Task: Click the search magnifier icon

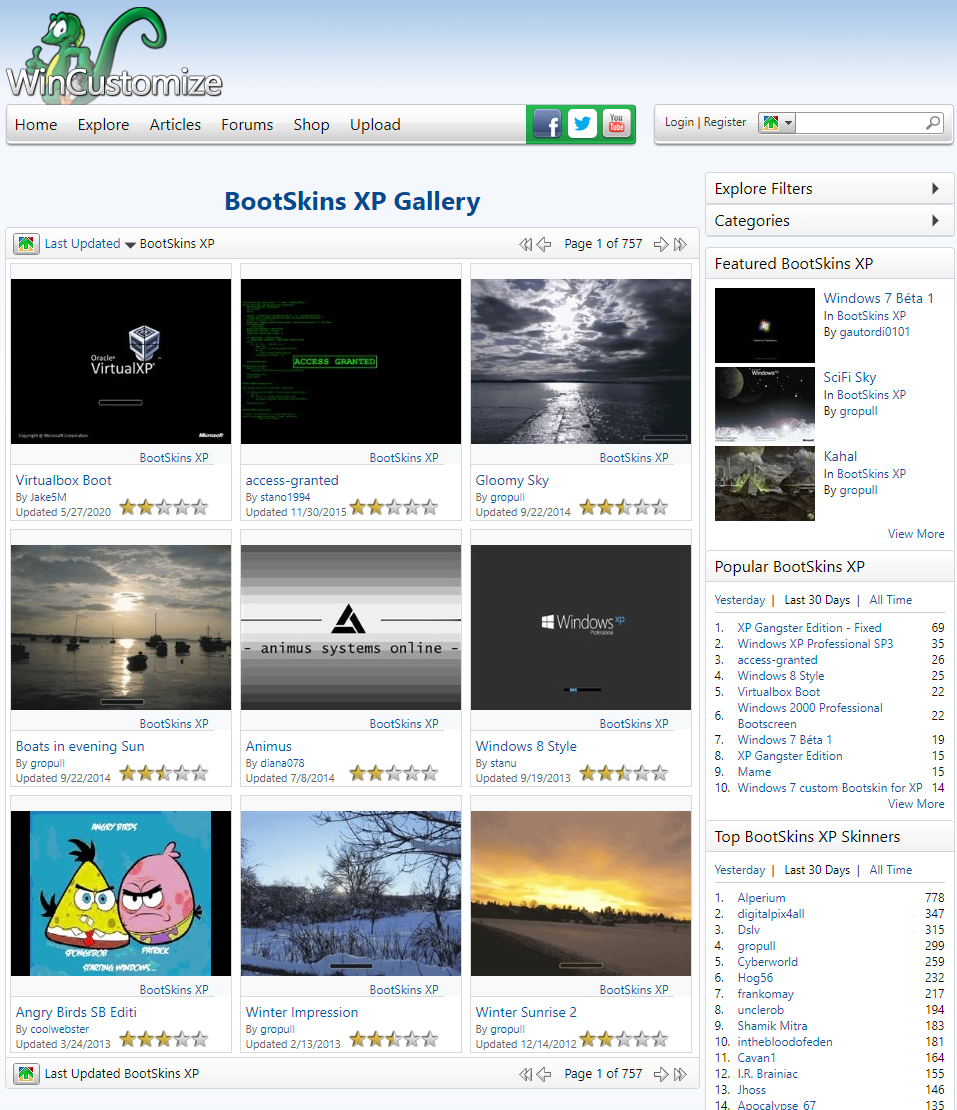Action: (933, 123)
